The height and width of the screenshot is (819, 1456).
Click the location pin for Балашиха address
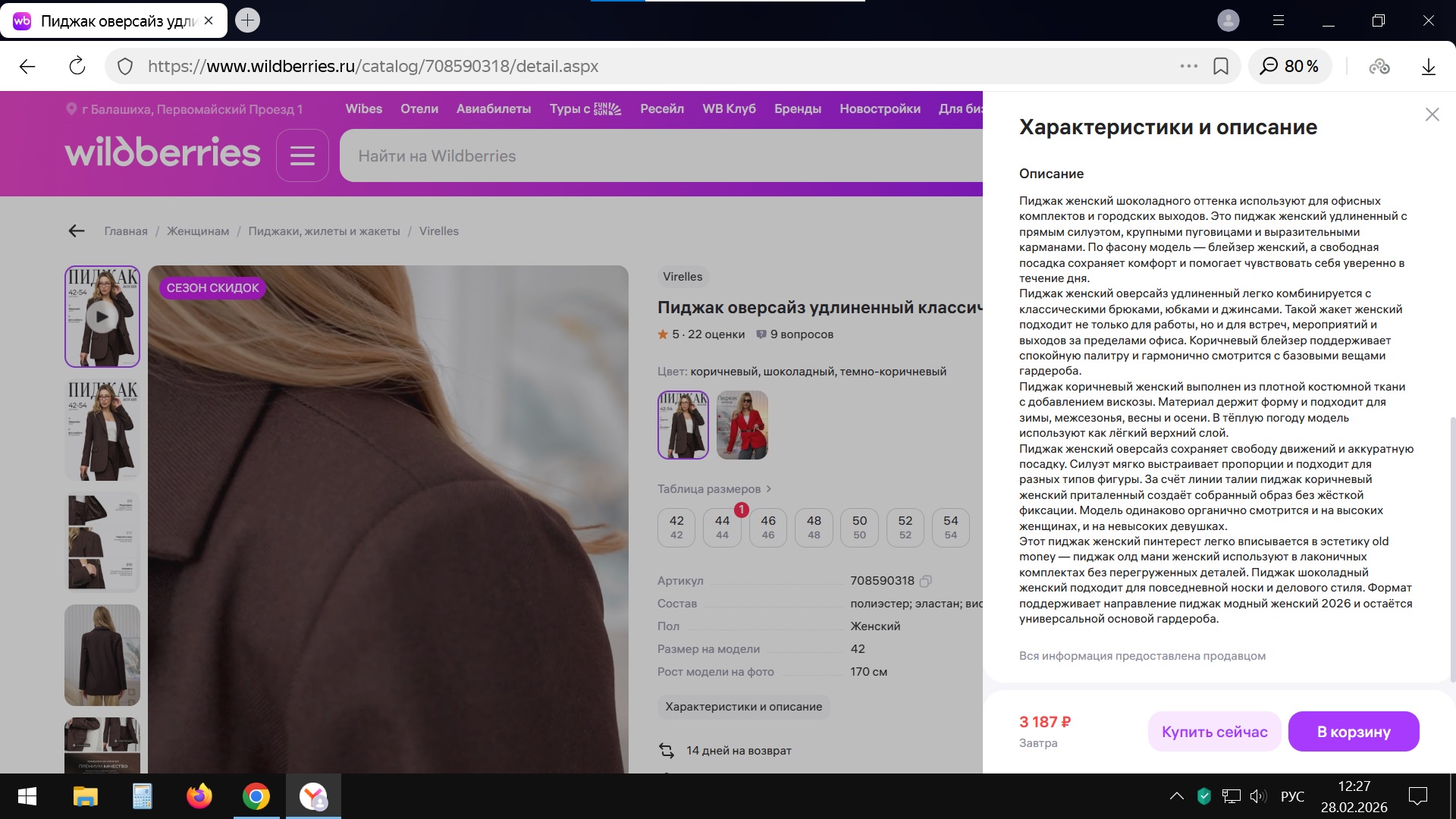click(71, 109)
